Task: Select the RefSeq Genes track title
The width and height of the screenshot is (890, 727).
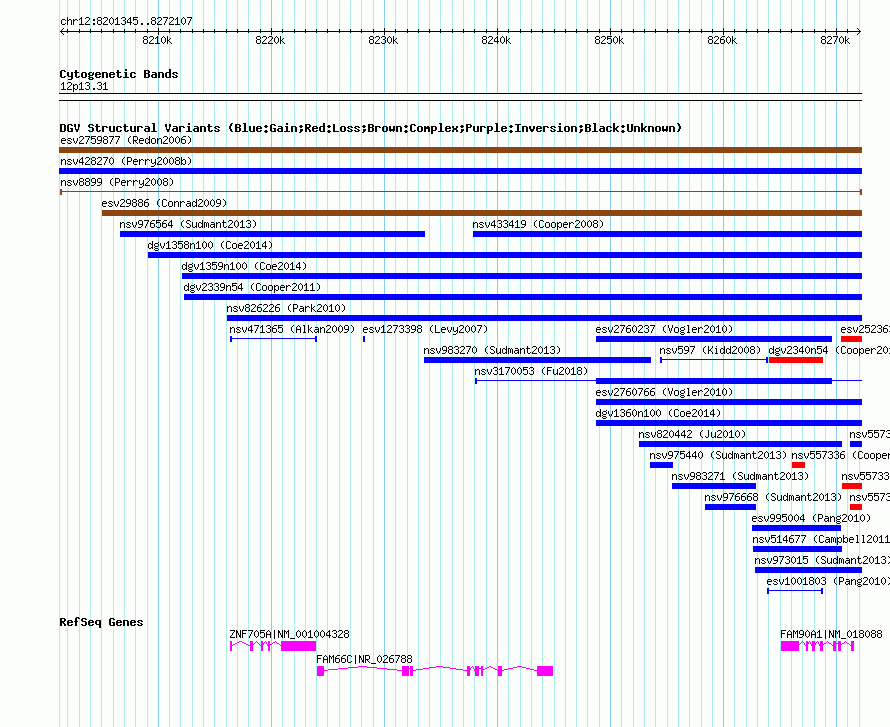Action: click(x=101, y=622)
